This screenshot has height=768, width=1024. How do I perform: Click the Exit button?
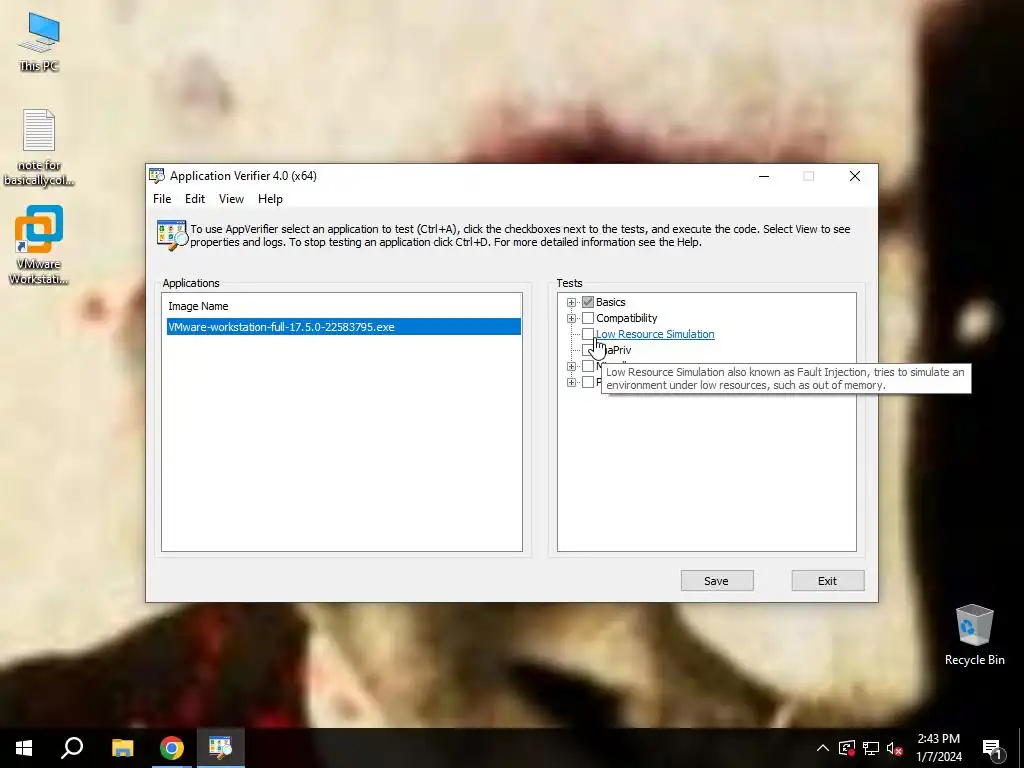pyautogui.click(x=827, y=581)
